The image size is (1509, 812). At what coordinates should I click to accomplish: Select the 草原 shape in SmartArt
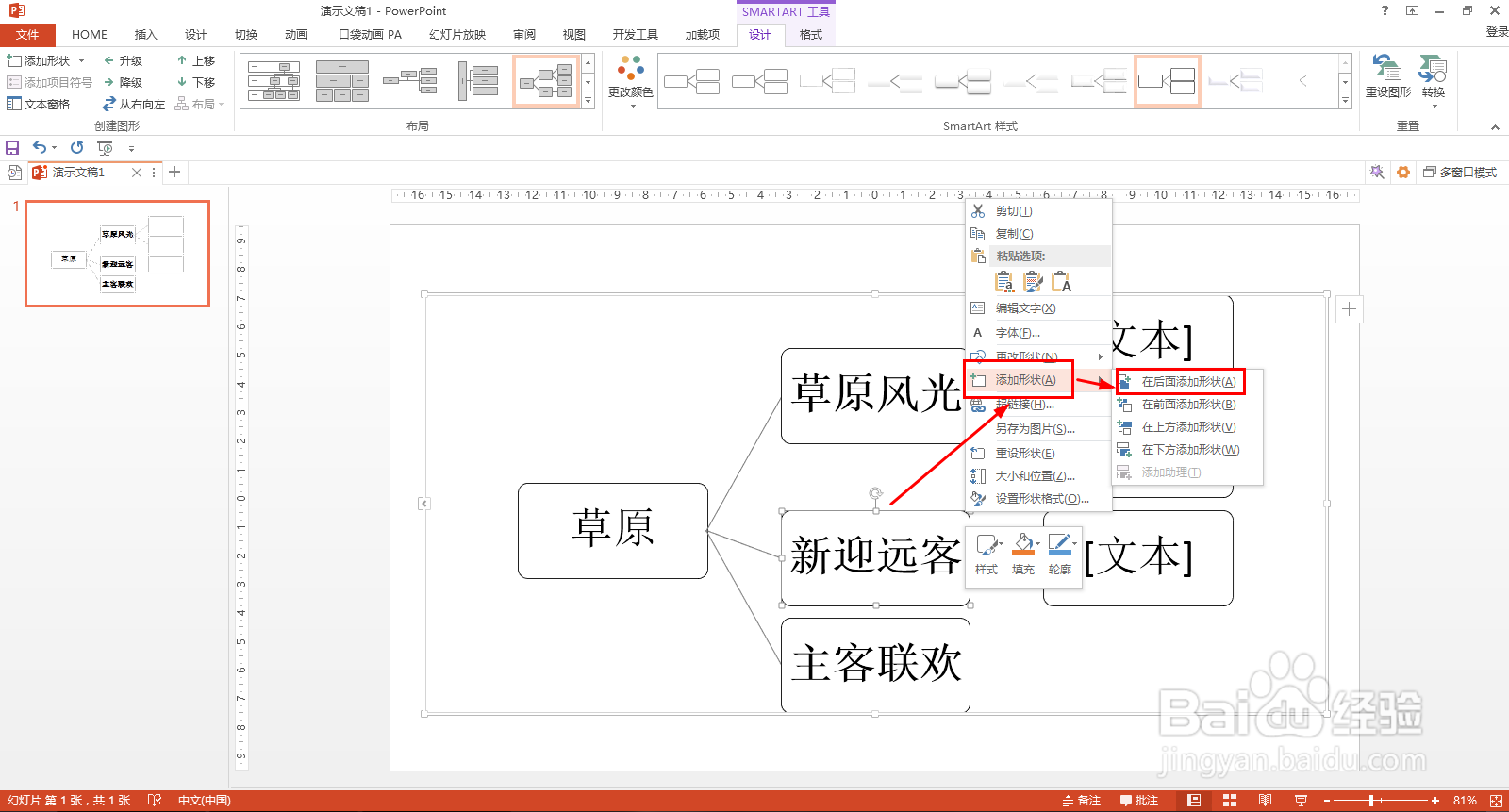pos(613,530)
